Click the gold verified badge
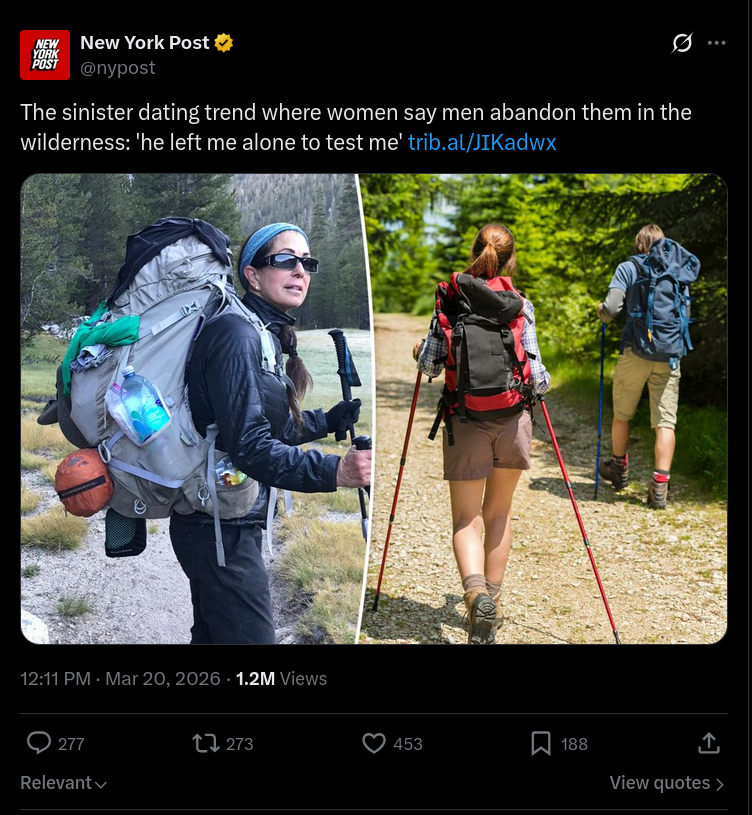 (x=223, y=43)
